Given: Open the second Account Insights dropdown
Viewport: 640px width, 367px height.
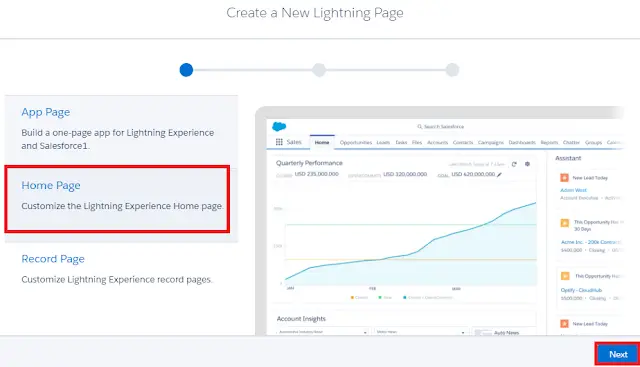Looking at the screenshot, I should [x=420, y=331].
